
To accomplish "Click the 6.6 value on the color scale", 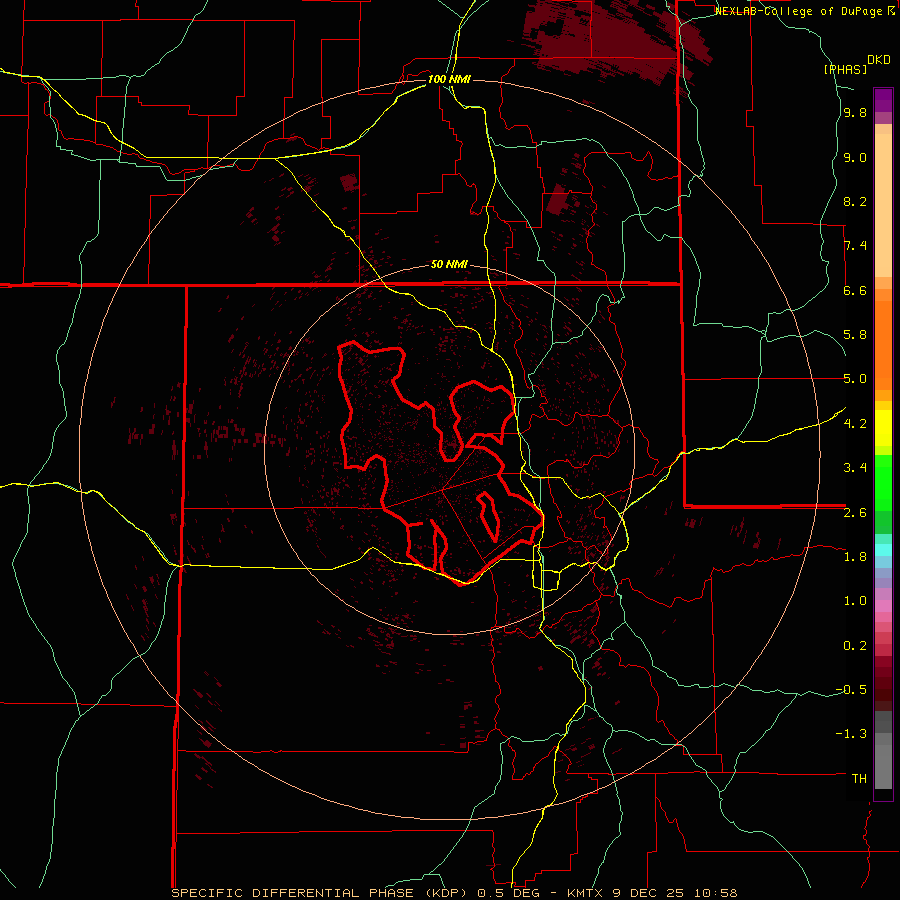I will 855,291.
